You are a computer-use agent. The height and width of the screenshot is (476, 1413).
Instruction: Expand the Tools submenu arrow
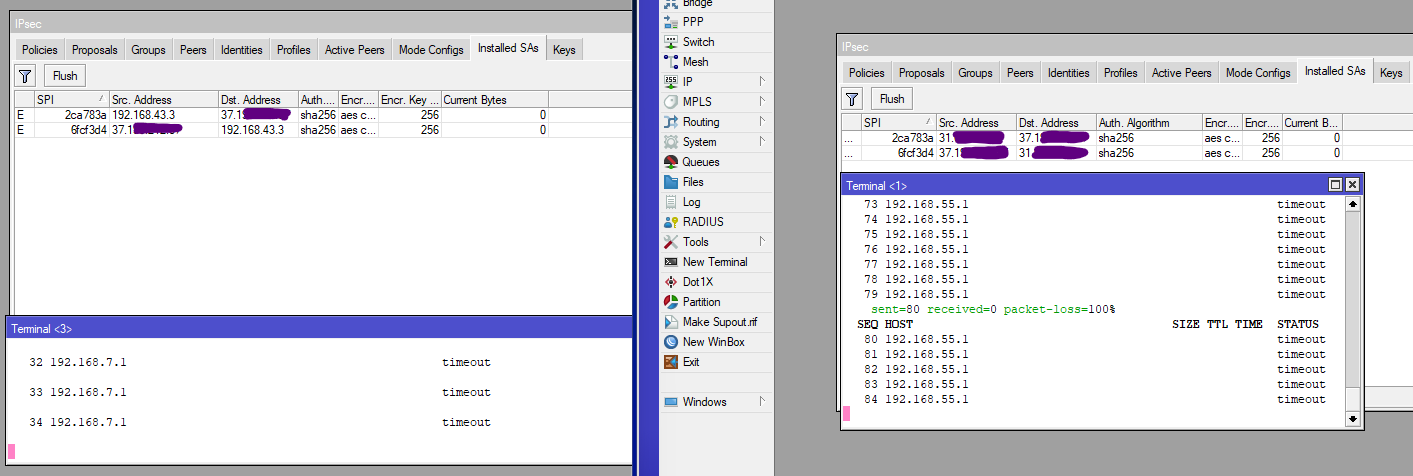coord(762,241)
